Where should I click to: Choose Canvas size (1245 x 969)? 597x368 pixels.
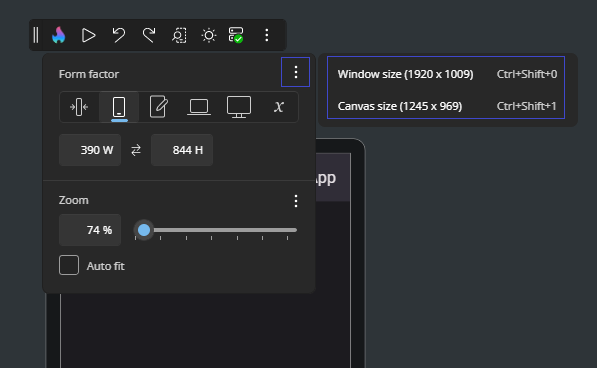(x=447, y=106)
